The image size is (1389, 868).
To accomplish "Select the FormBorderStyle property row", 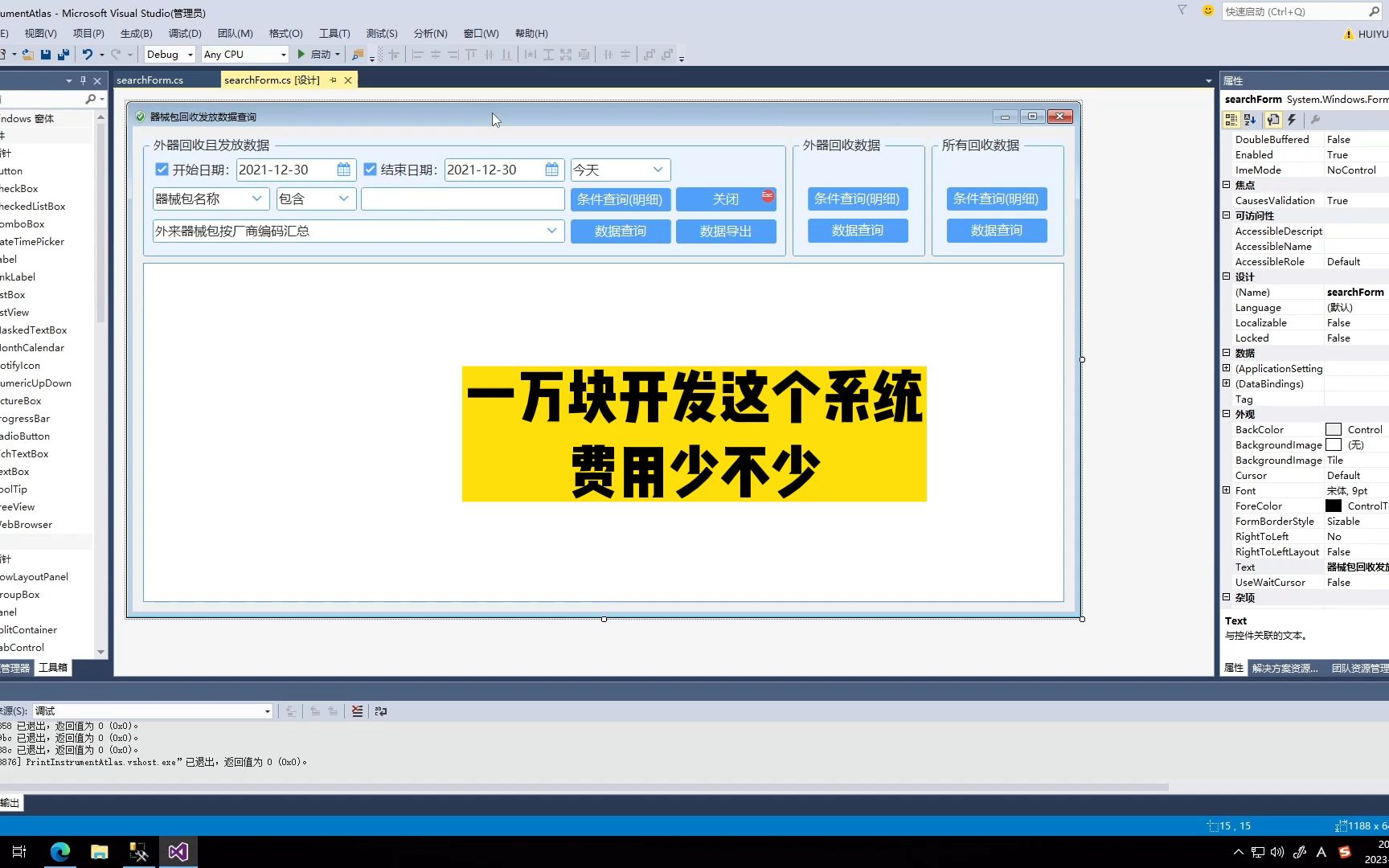I will click(x=1304, y=522).
